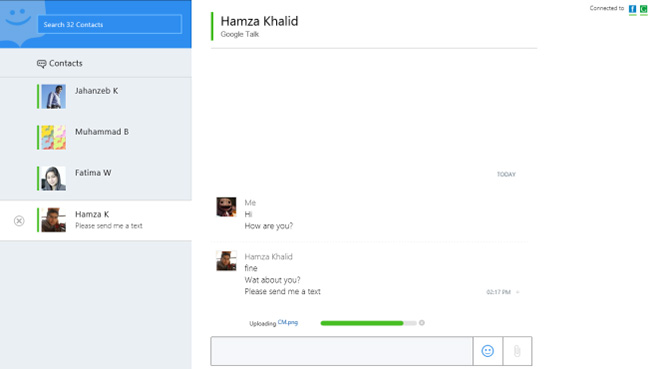The image size is (658, 369).
Task: Click the Contacts speech bubble icon
Action: (41, 64)
